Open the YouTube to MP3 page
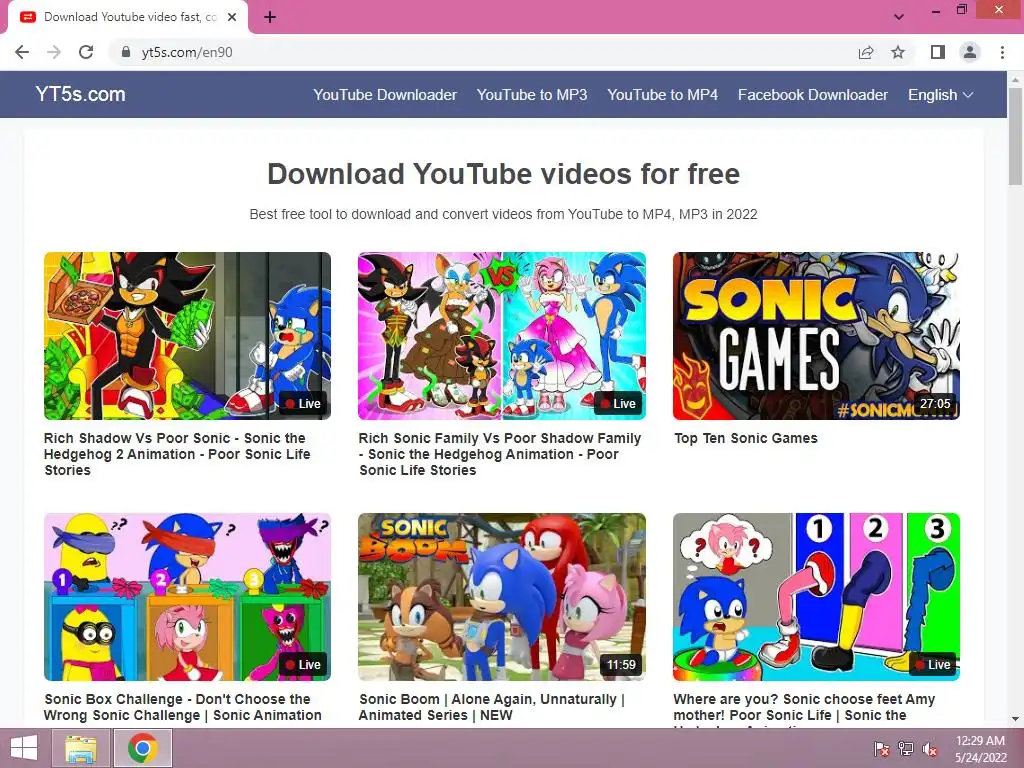 point(532,95)
